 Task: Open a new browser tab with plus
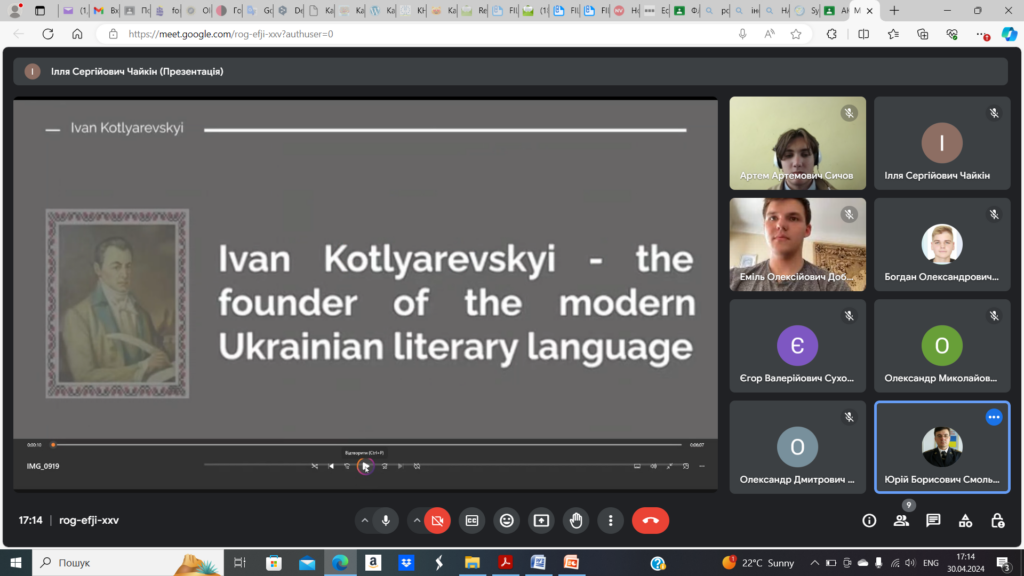pos(893,10)
